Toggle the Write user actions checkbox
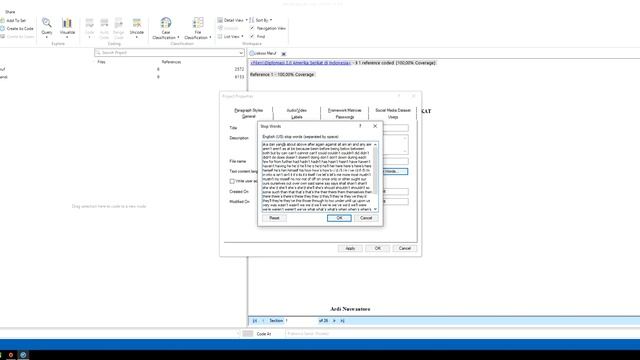Viewport: 640px width, 360px height. click(x=232, y=181)
